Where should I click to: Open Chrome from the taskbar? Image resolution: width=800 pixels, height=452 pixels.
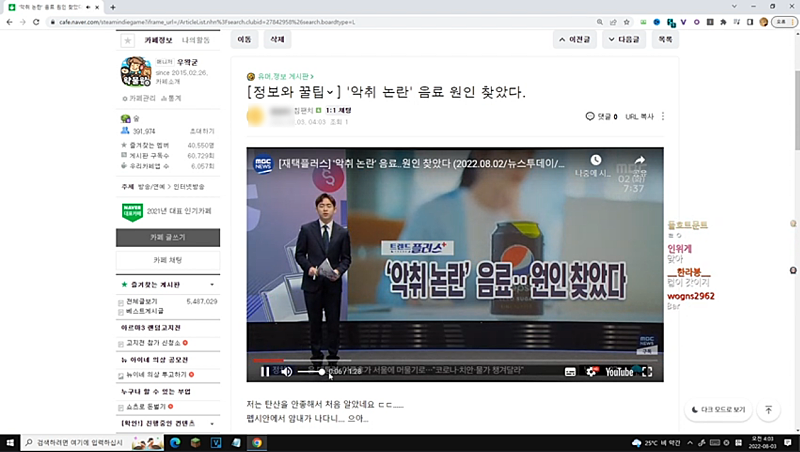(257, 443)
